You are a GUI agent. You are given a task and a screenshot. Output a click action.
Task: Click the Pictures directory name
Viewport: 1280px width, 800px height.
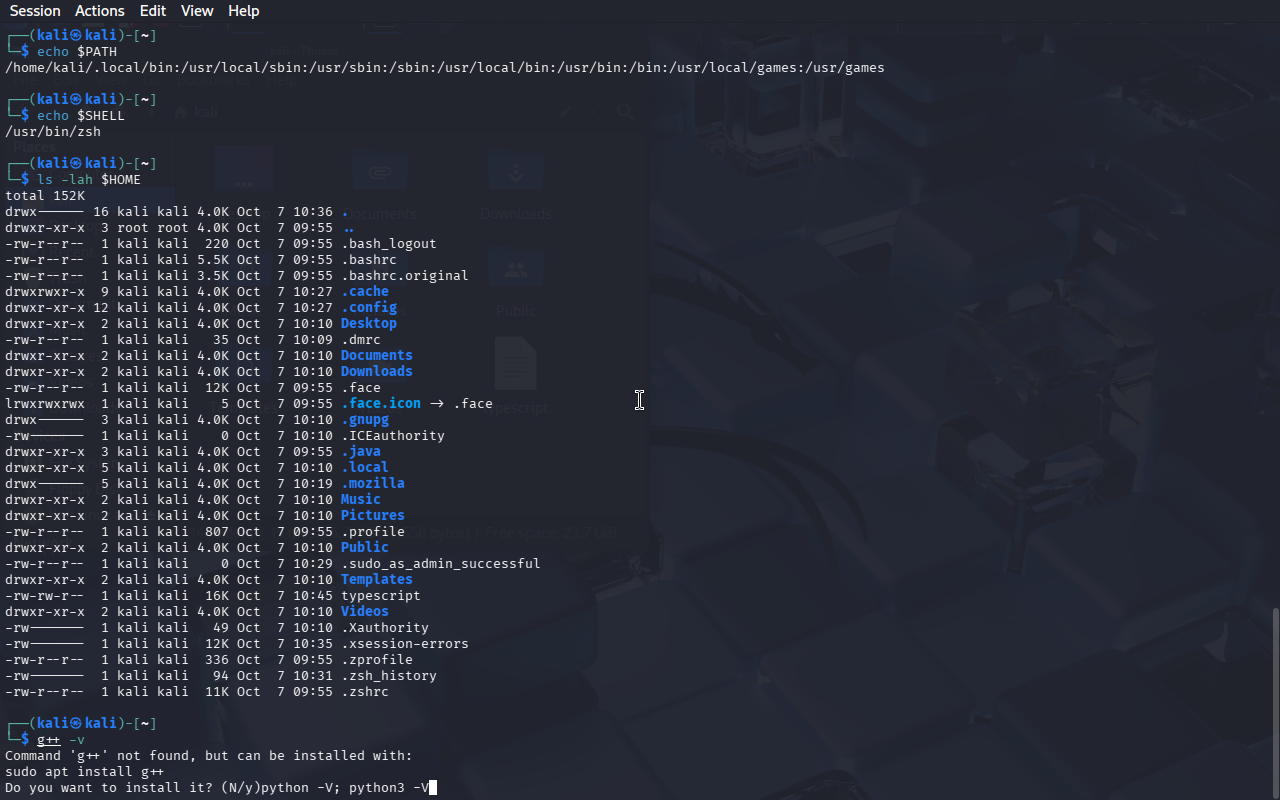coord(372,516)
